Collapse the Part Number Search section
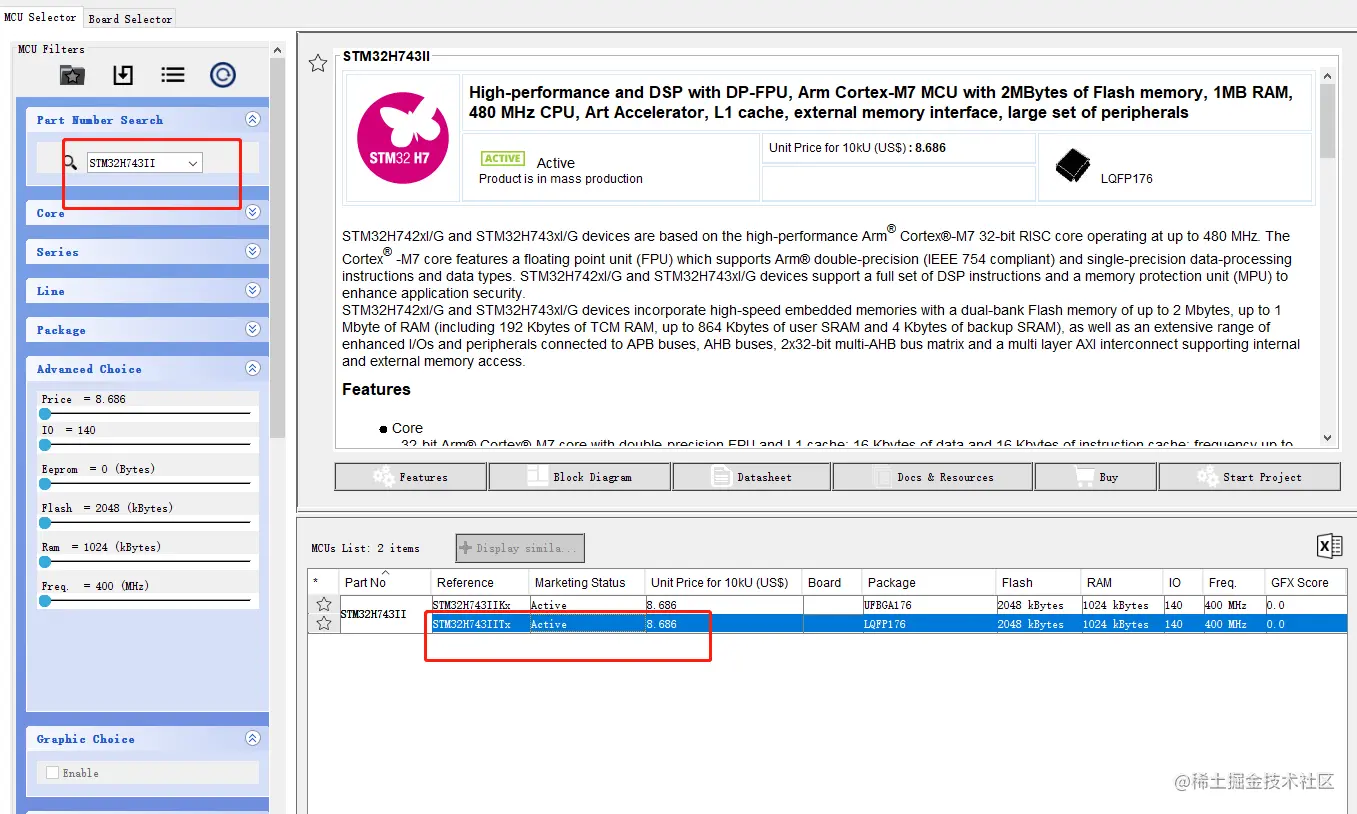Screen dimensions: 1357x814 252,119
